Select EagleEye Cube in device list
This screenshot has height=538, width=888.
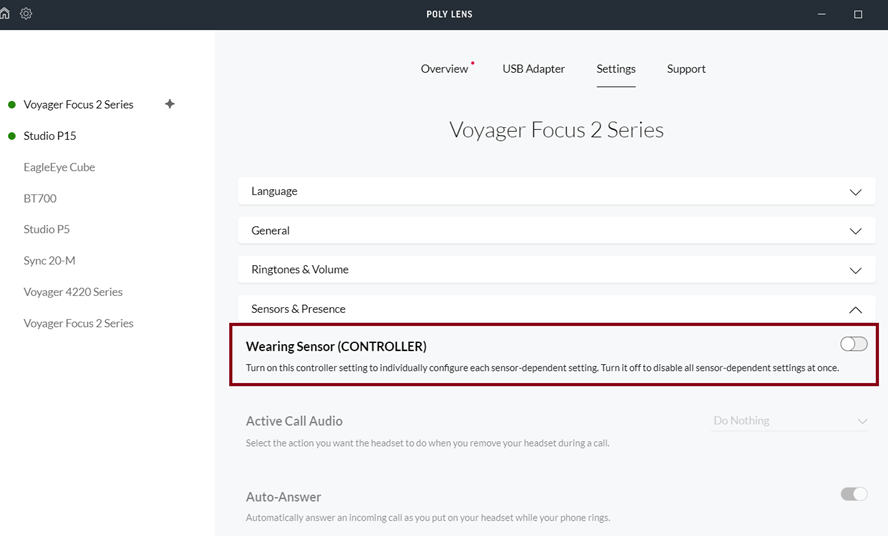click(x=59, y=167)
